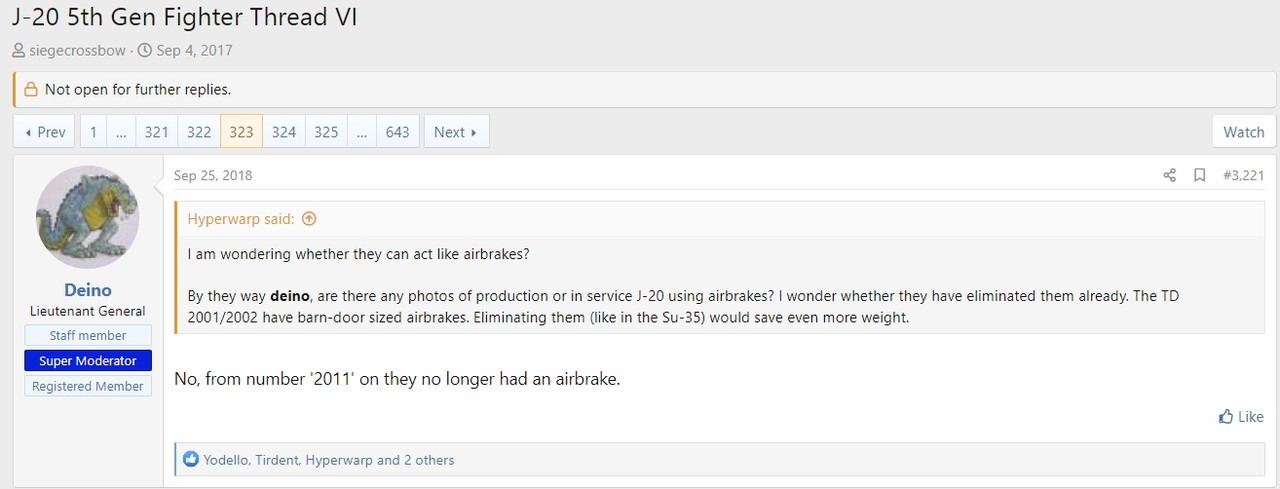
Task: Click the share post icon
Action: click(x=1169, y=176)
